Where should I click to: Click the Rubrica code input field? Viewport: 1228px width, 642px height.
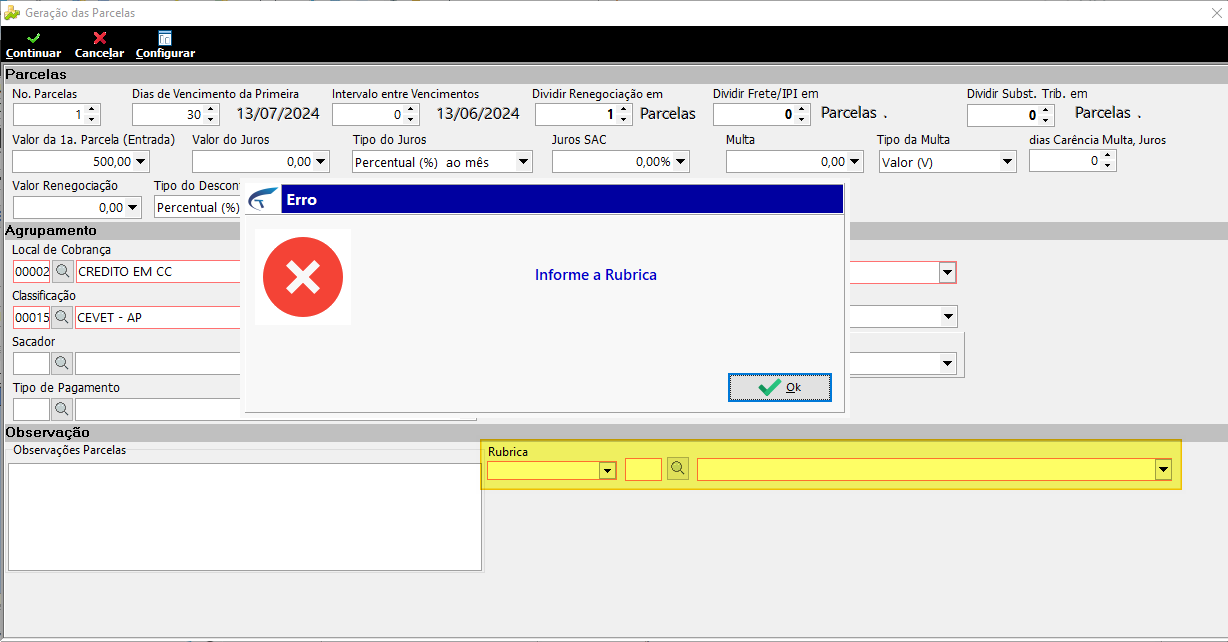click(643, 469)
